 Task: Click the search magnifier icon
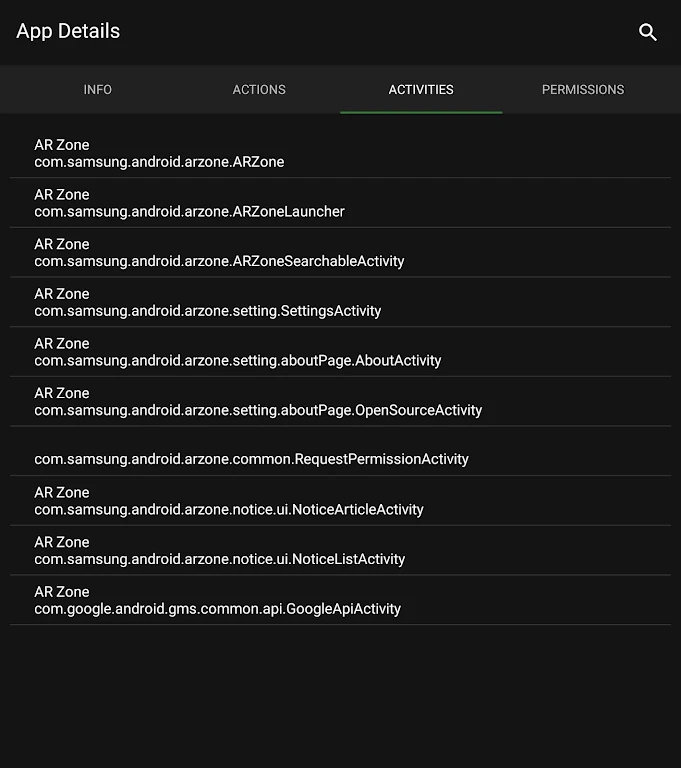point(648,32)
